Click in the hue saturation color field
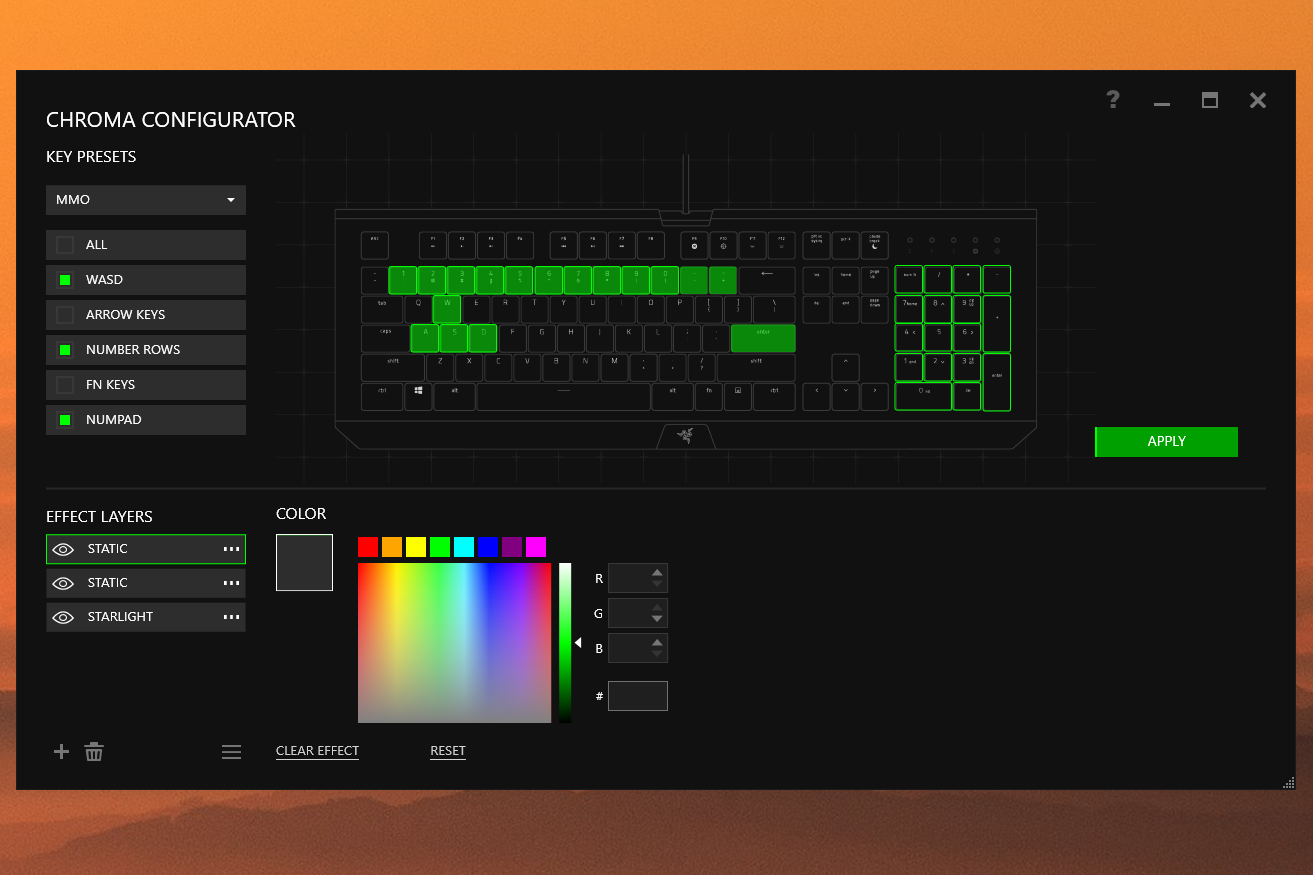Viewport: 1313px width, 875px height. (454, 642)
